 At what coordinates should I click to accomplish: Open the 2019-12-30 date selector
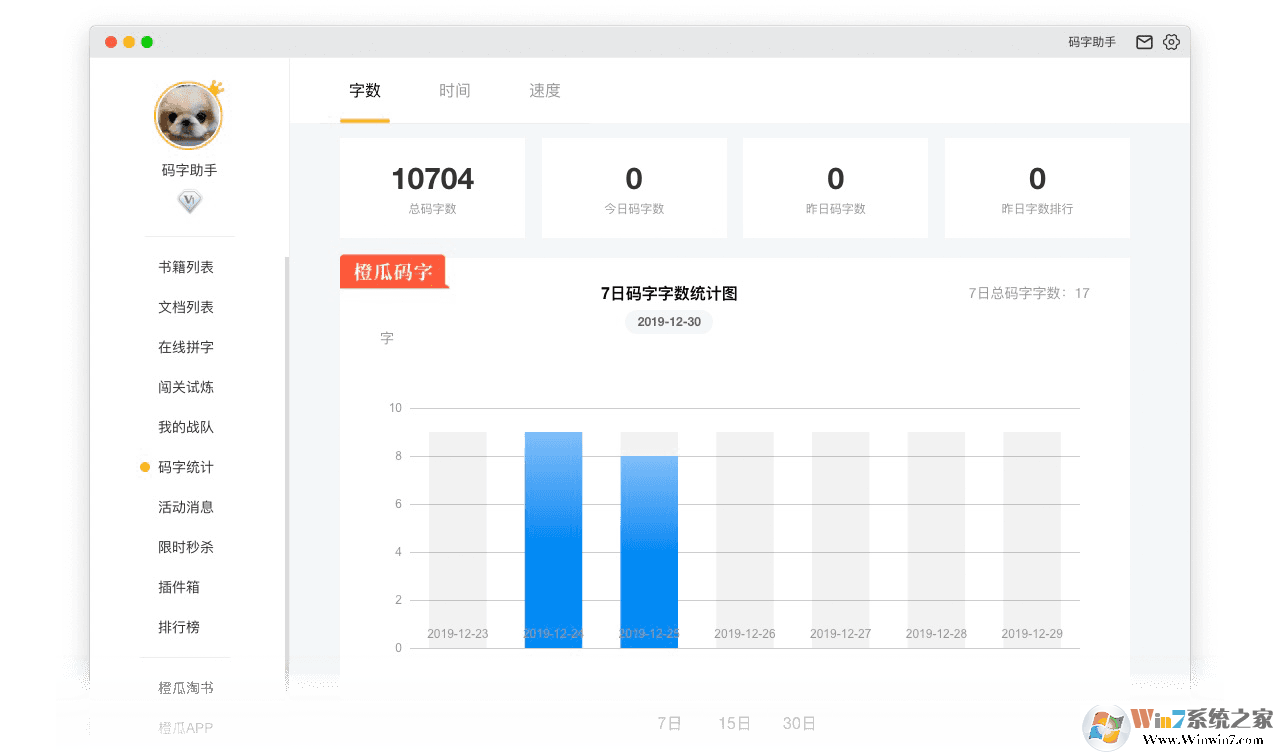[668, 322]
